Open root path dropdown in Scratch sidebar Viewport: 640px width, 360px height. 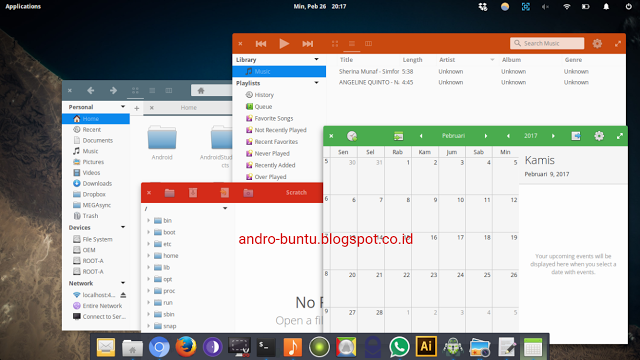[225, 209]
